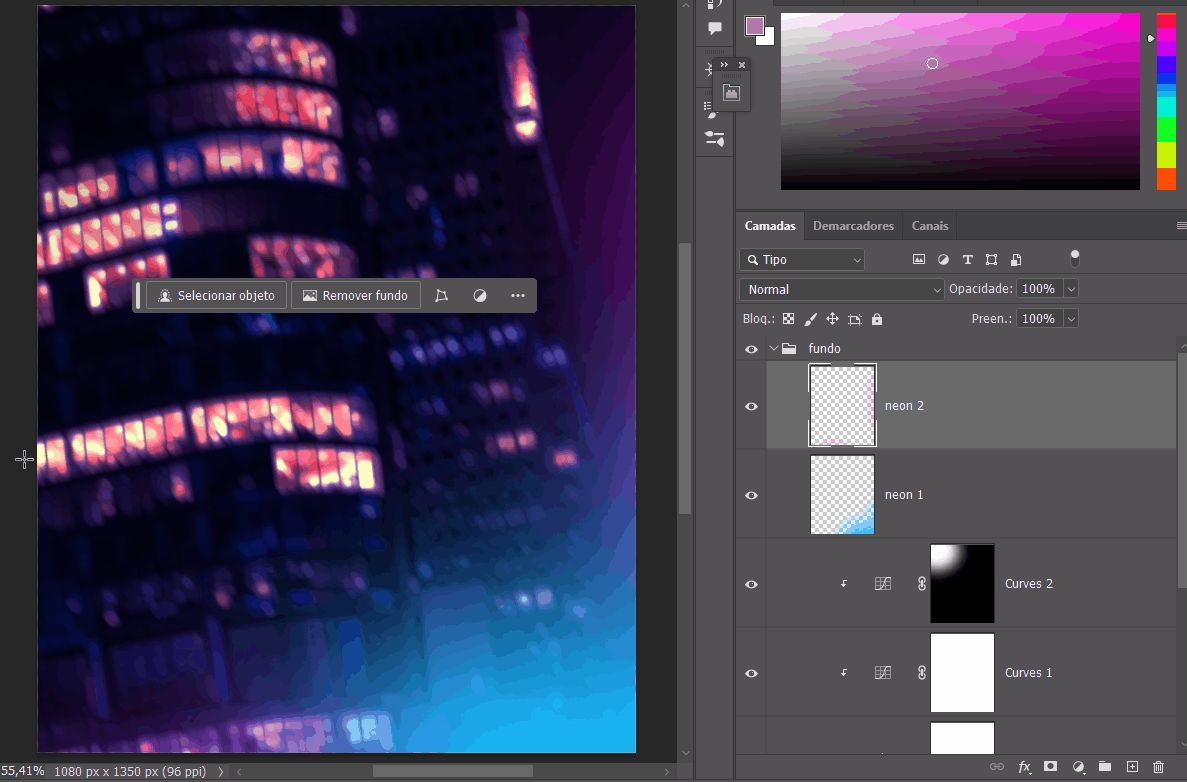Image resolution: width=1187 pixels, height=782 pixels.
Task: Click the fundo group folder icon
Action: [789, 348]
